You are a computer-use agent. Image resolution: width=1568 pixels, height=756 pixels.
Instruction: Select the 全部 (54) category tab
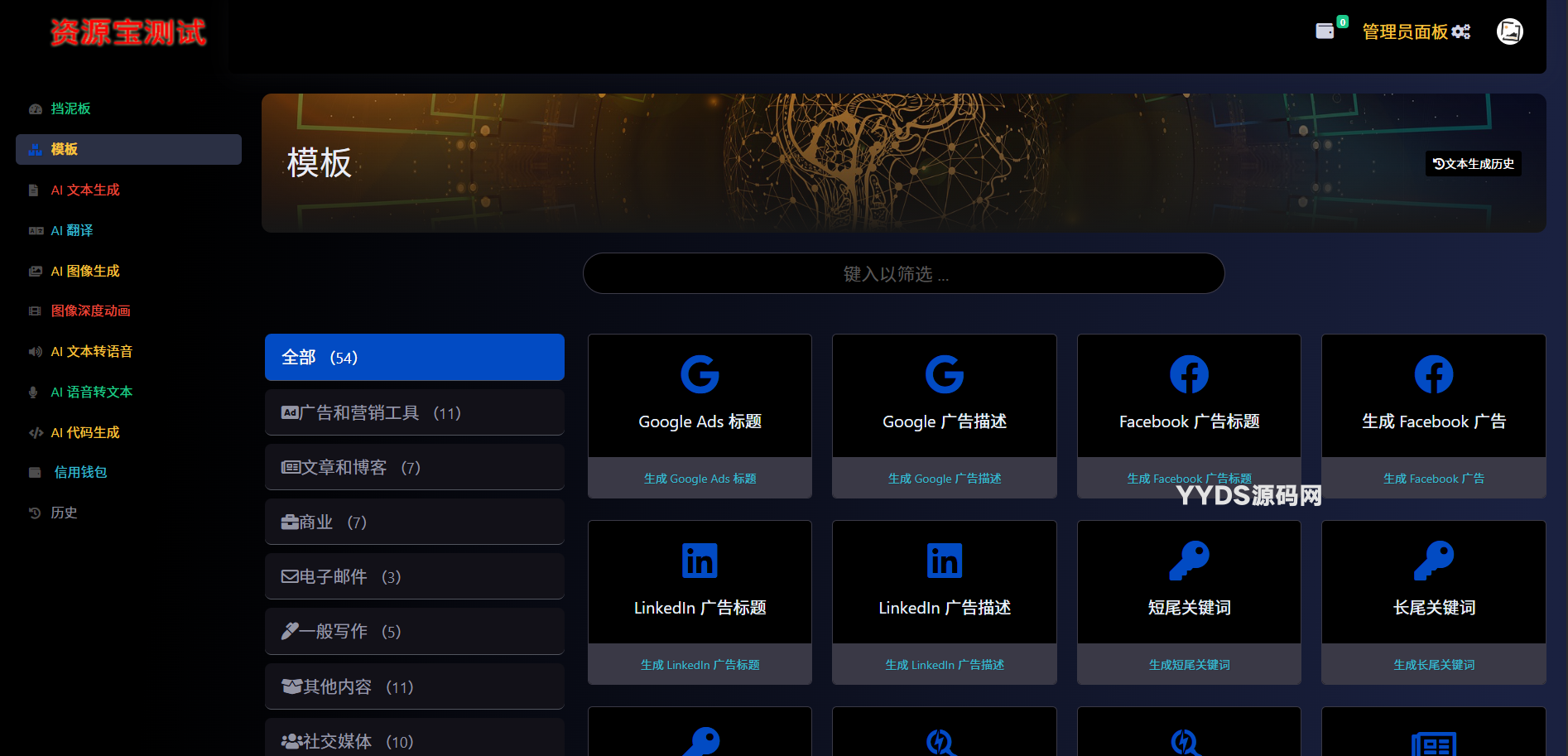coord(414,358)
